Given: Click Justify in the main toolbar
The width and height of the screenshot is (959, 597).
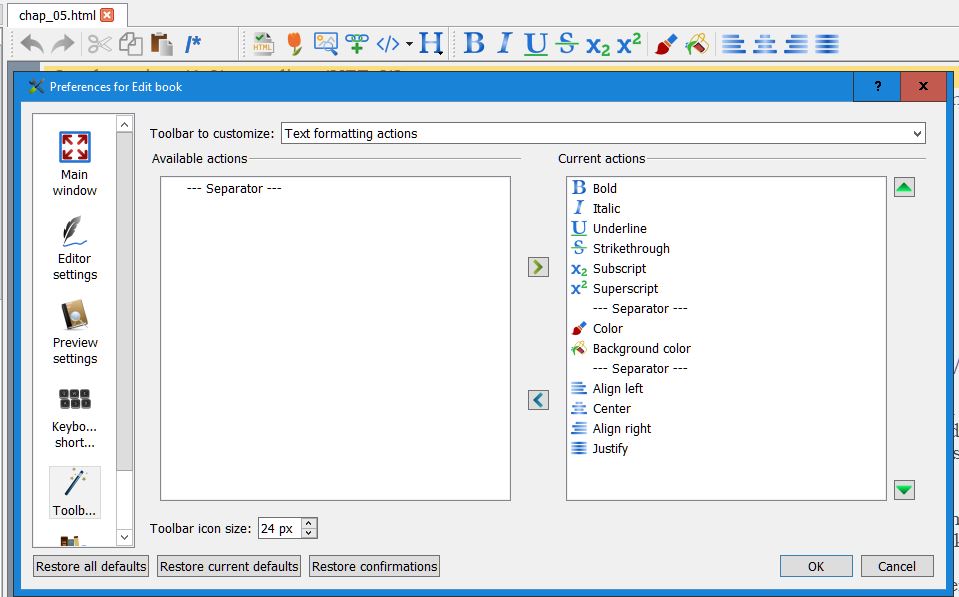Looking at the screenshot, I should click(x=827, y=44).
